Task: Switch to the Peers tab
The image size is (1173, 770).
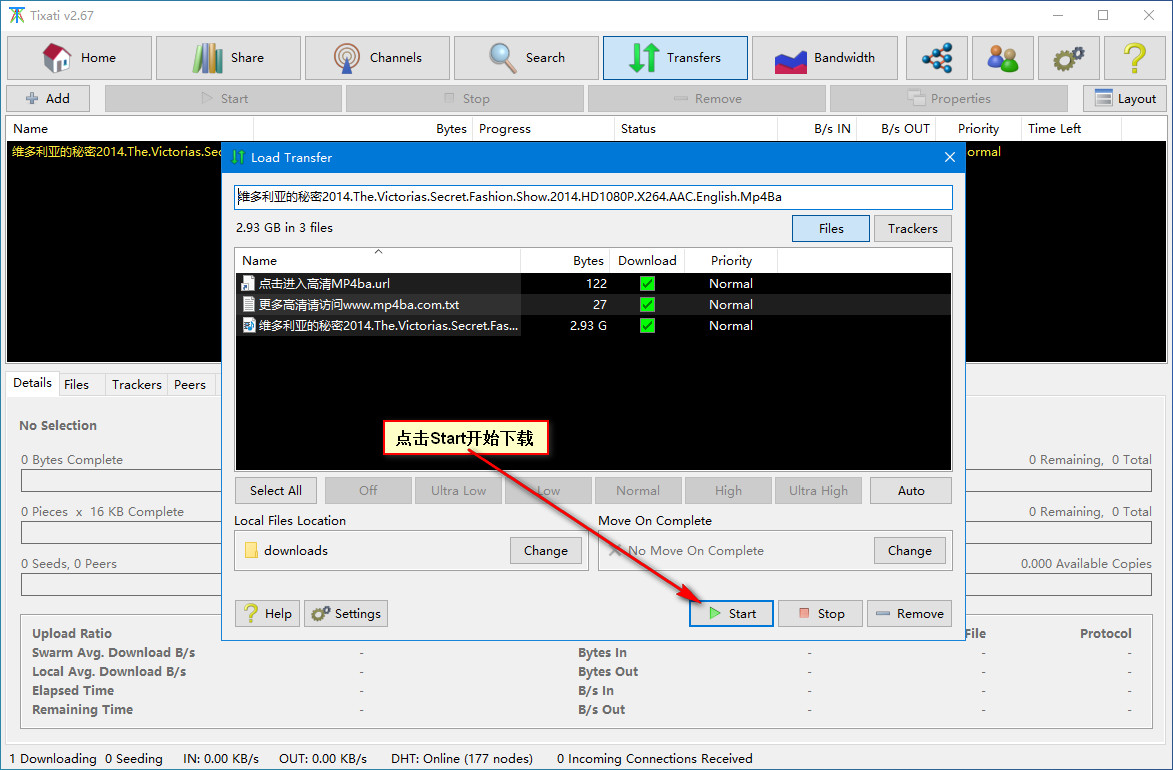Action: pyautogui.click(x=190, y=385)
